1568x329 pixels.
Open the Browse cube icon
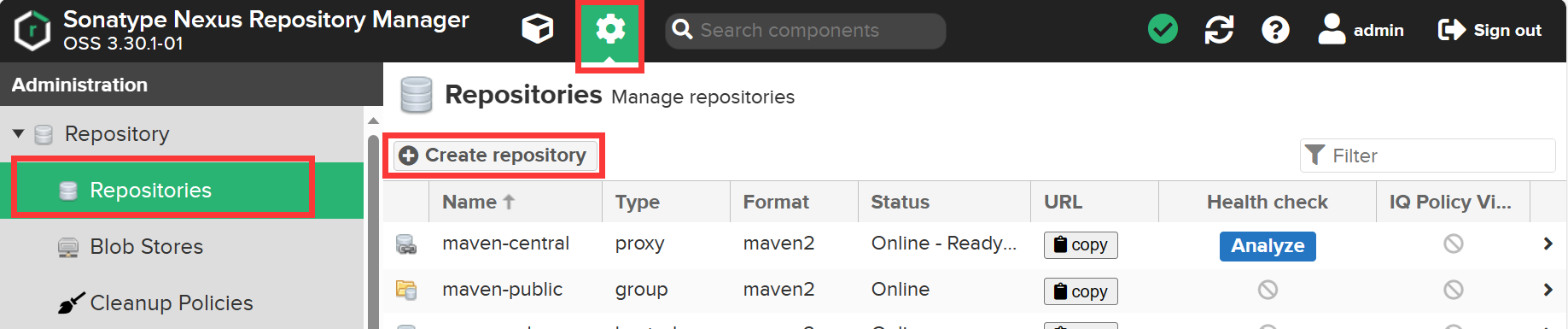point(538,30)
